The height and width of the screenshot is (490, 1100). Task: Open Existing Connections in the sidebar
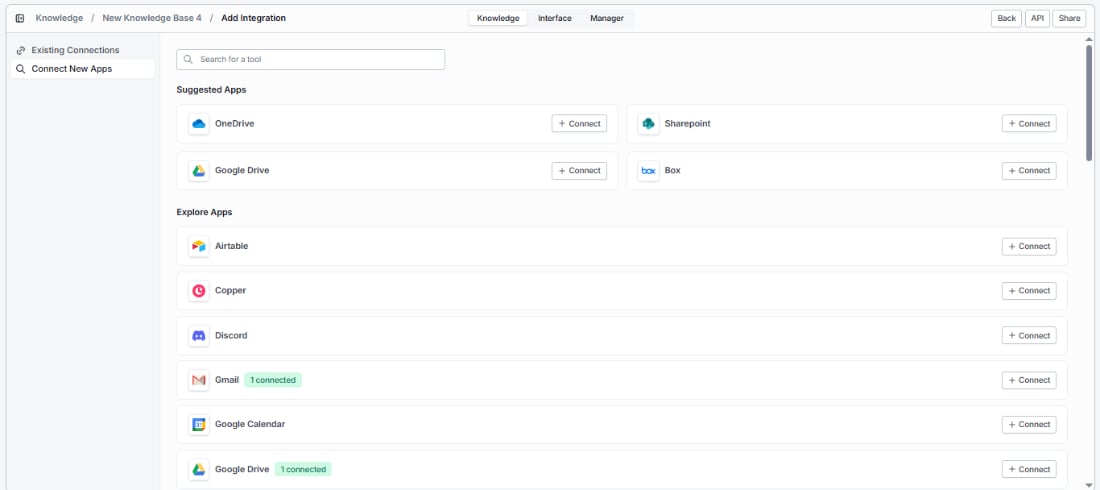[83, 51]
